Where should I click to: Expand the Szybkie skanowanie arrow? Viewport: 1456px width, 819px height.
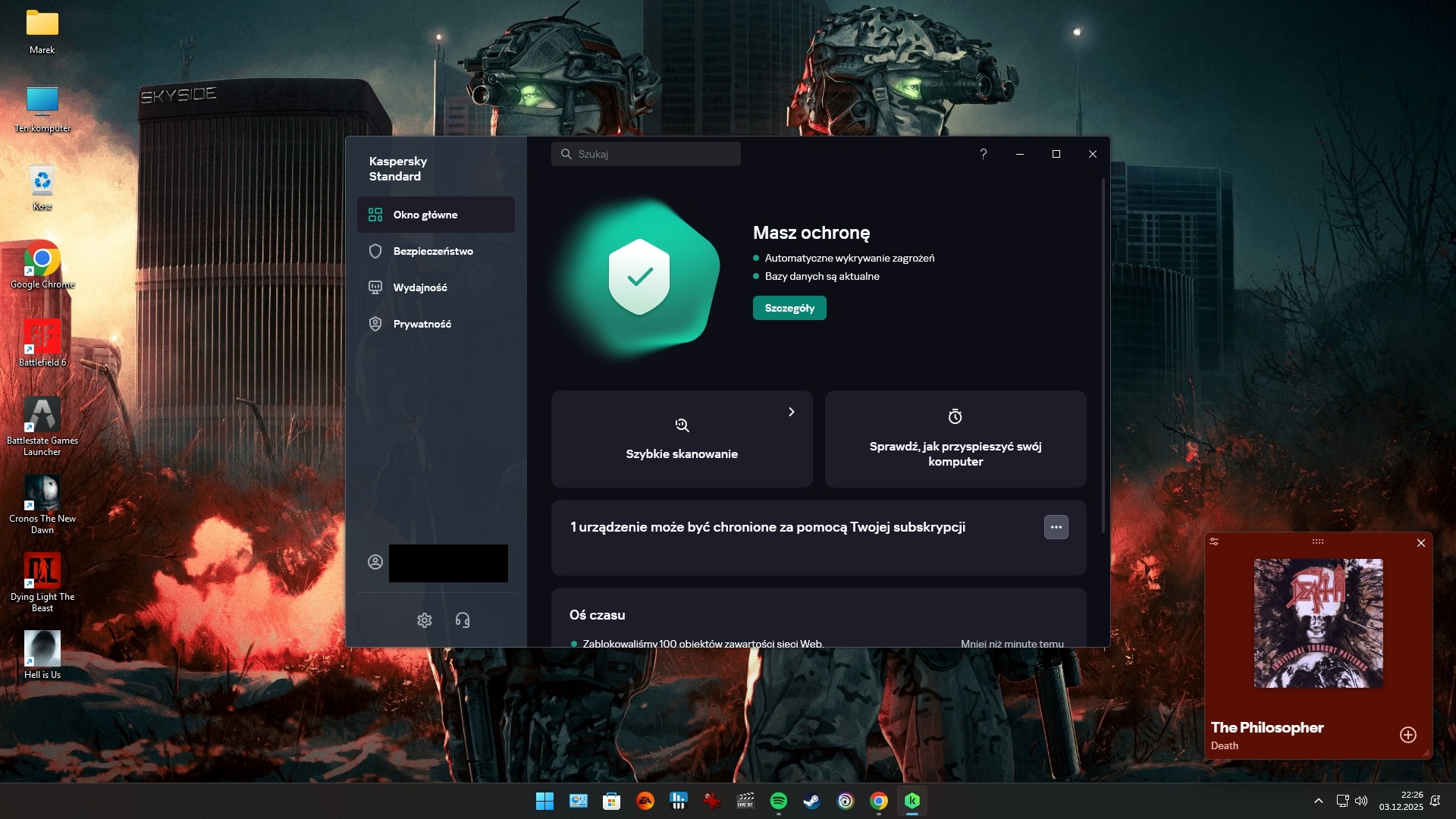[x=791, y=412]
